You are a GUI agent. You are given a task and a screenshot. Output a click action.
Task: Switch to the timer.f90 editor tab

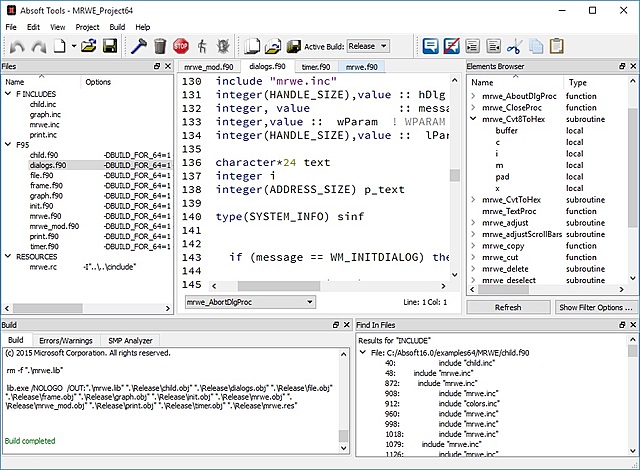[316, 67]
